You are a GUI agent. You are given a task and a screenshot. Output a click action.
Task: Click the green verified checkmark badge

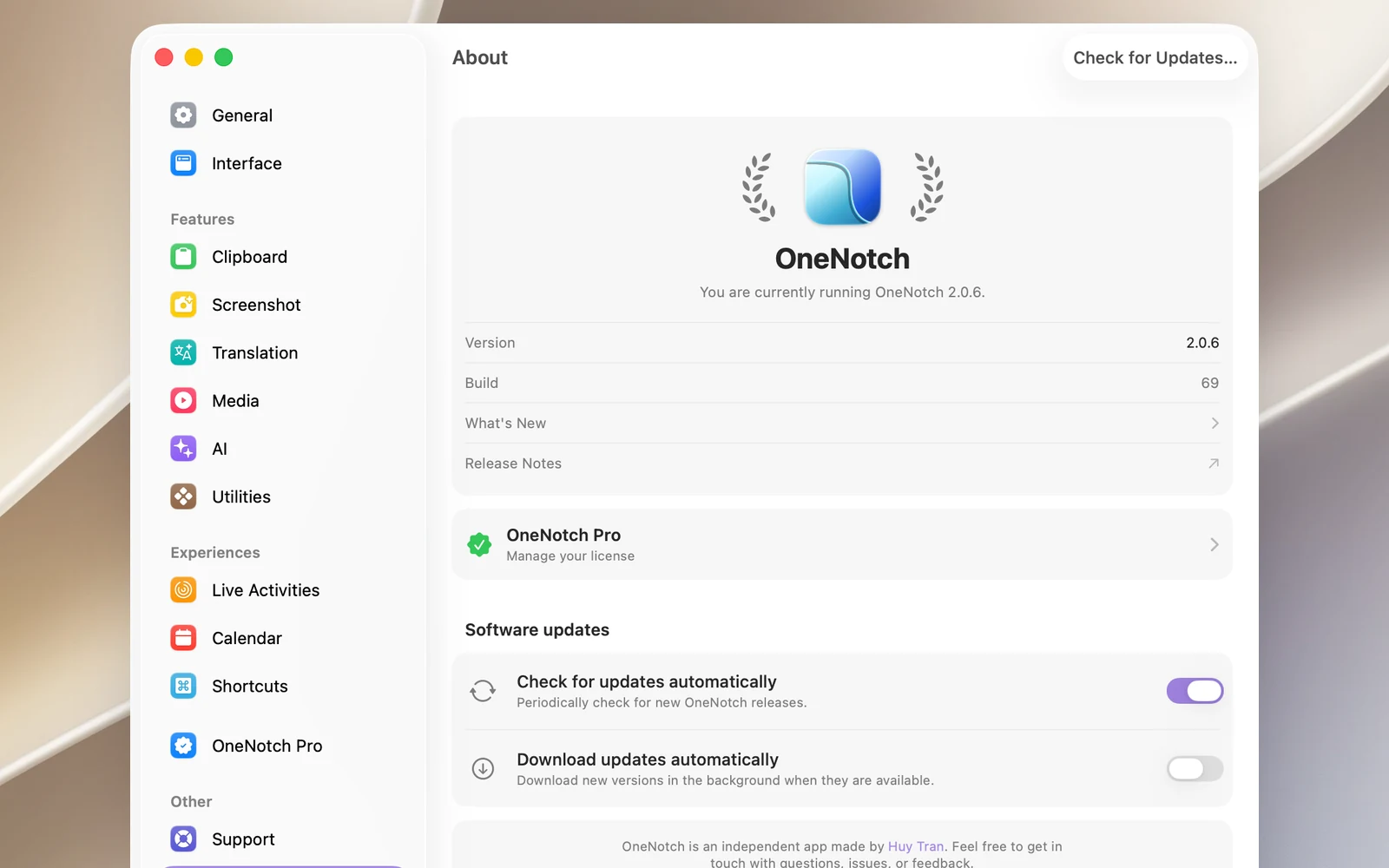click(x=479, y=544)
